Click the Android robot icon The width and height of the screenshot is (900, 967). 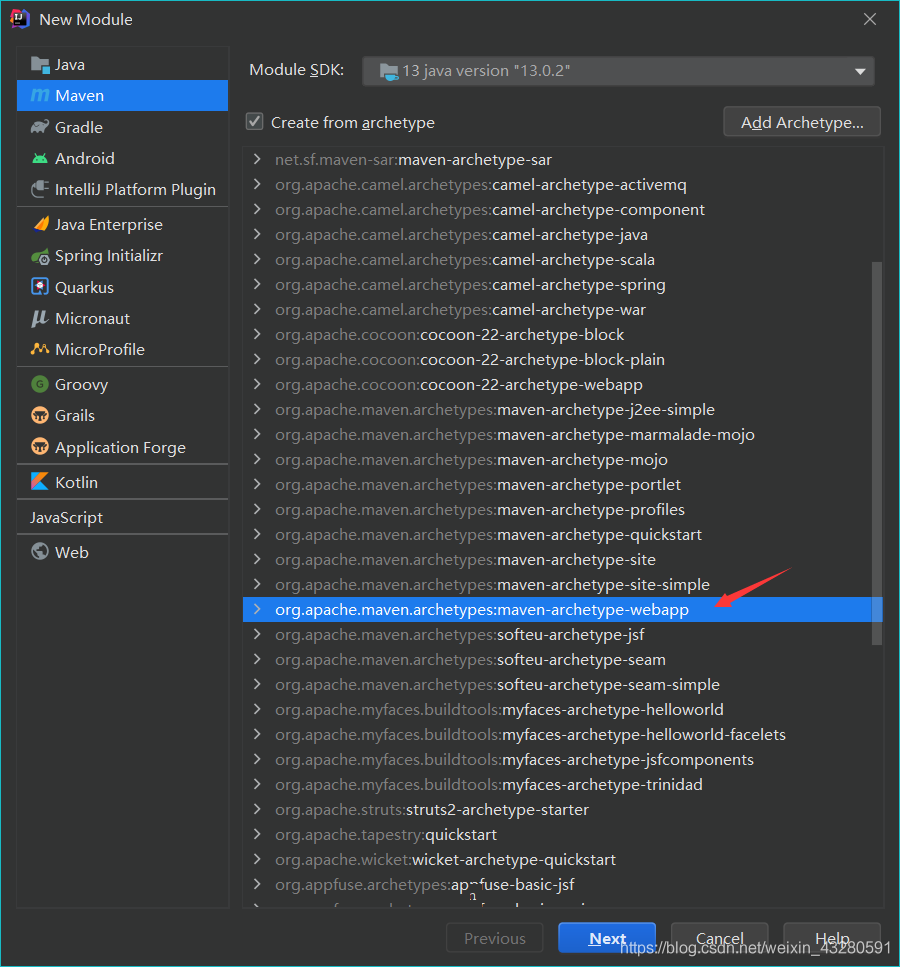click(x=40, y=158)
